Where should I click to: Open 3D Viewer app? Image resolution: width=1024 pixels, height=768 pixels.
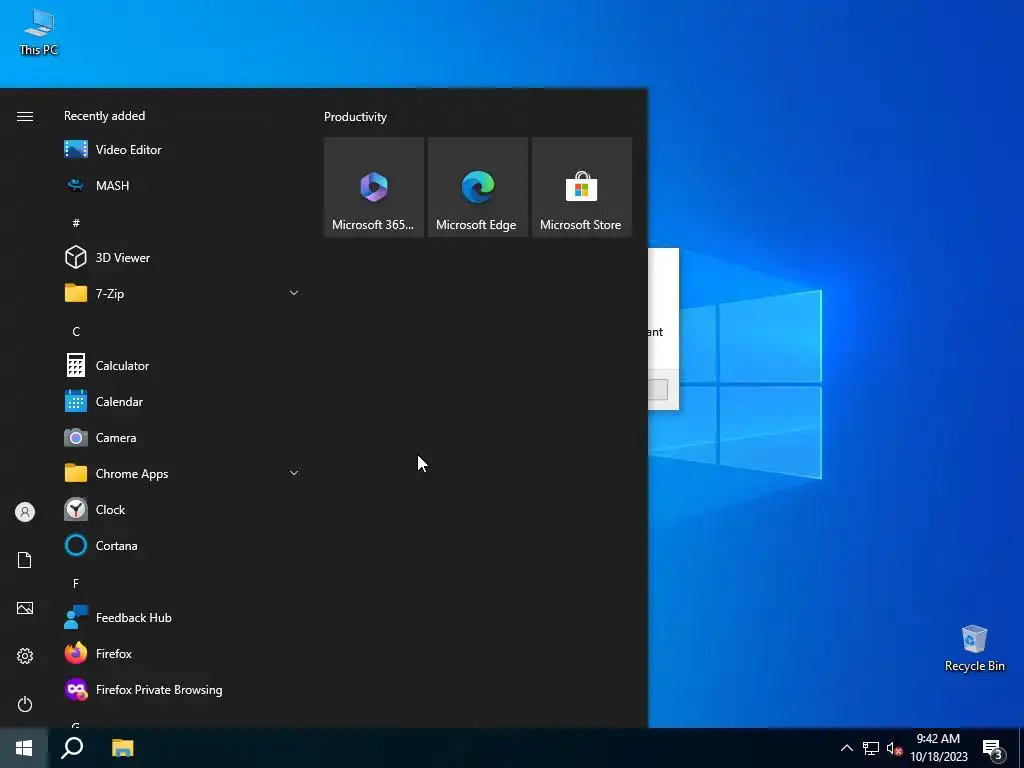(x=182, y=257)
